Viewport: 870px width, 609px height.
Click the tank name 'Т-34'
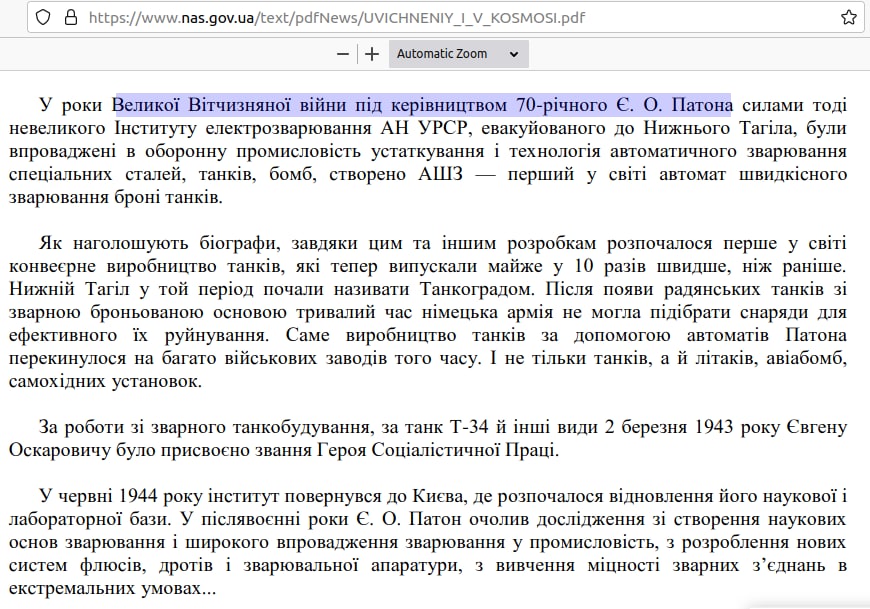click(469, 427)
